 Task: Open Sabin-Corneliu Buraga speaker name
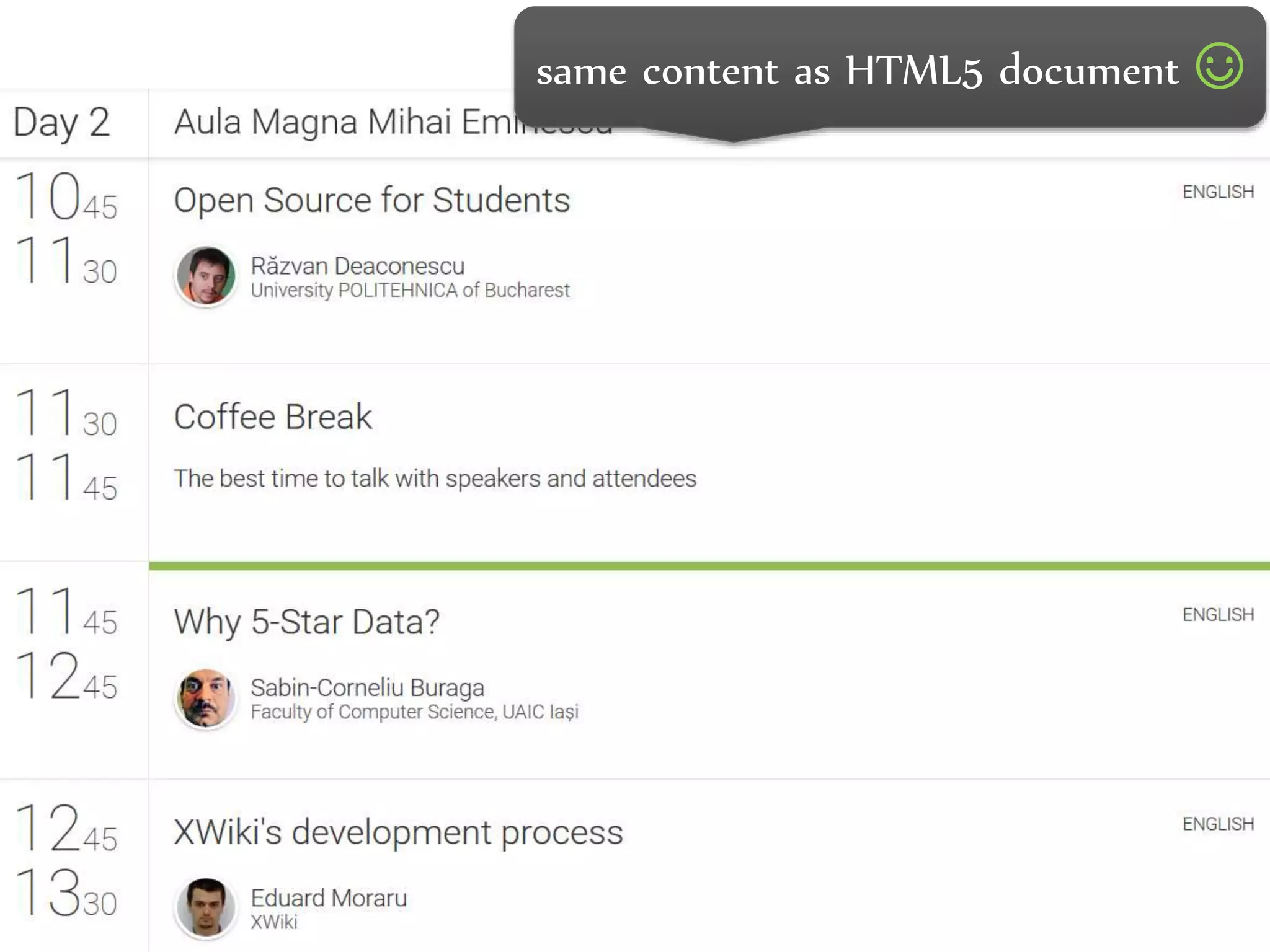click(x=367, y=687)
